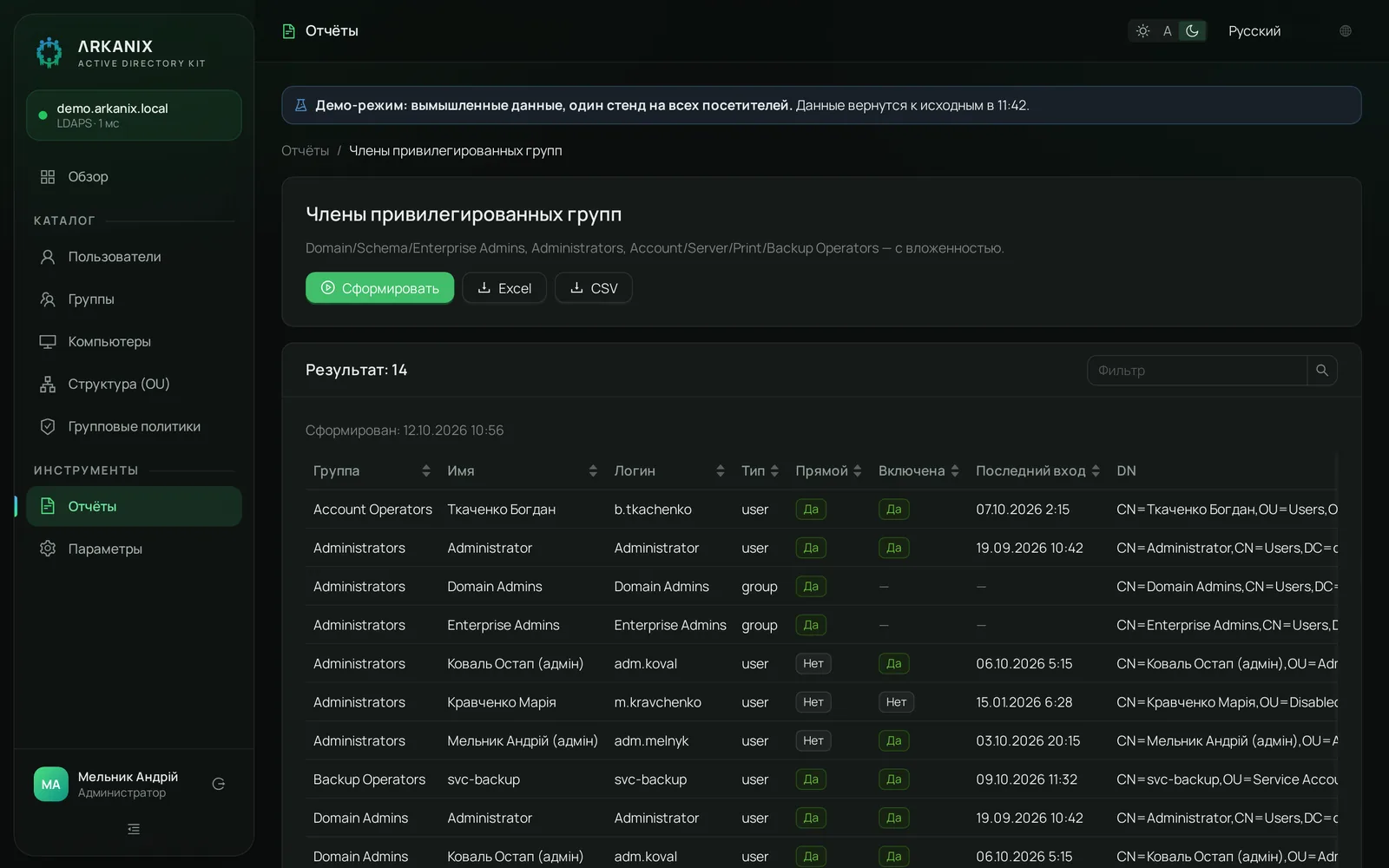Export report to Excel

pos(504,288)
